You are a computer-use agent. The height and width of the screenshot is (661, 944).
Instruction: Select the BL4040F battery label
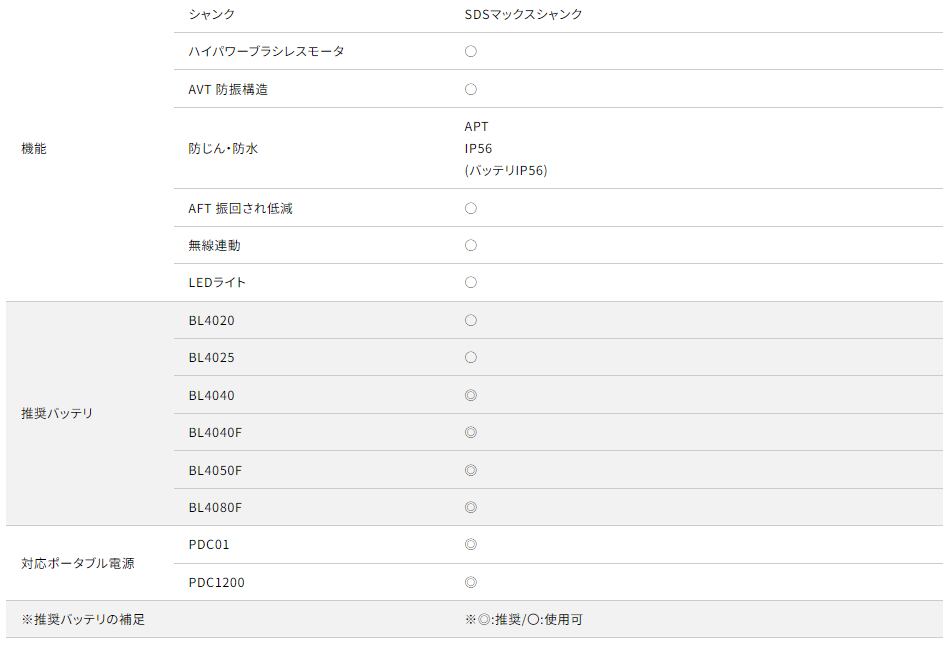pos(215,432)
